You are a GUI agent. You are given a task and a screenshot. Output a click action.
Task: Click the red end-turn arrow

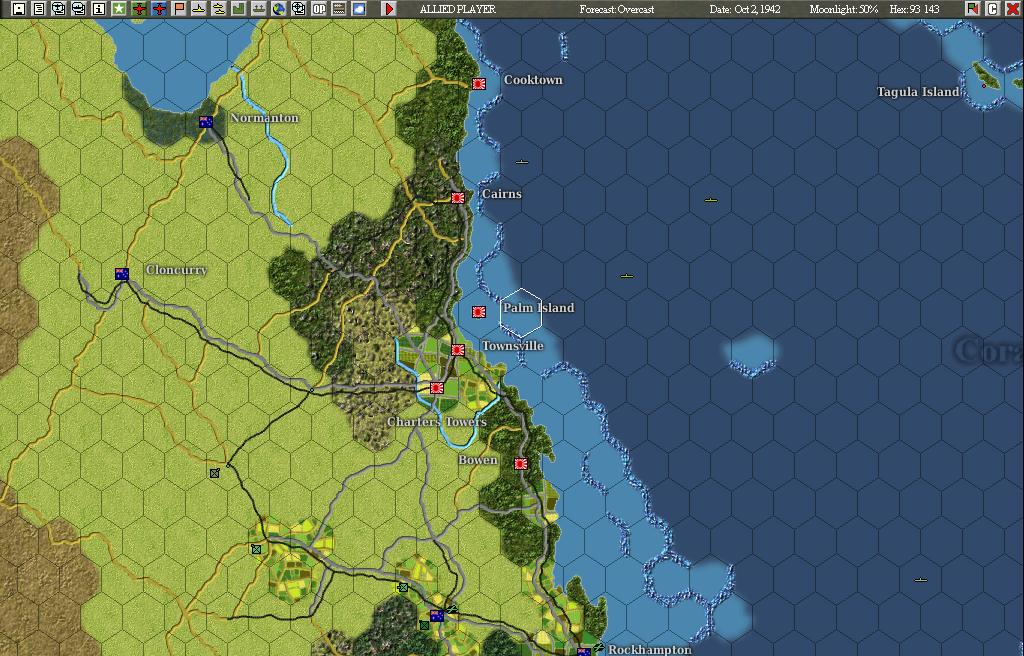389,8
